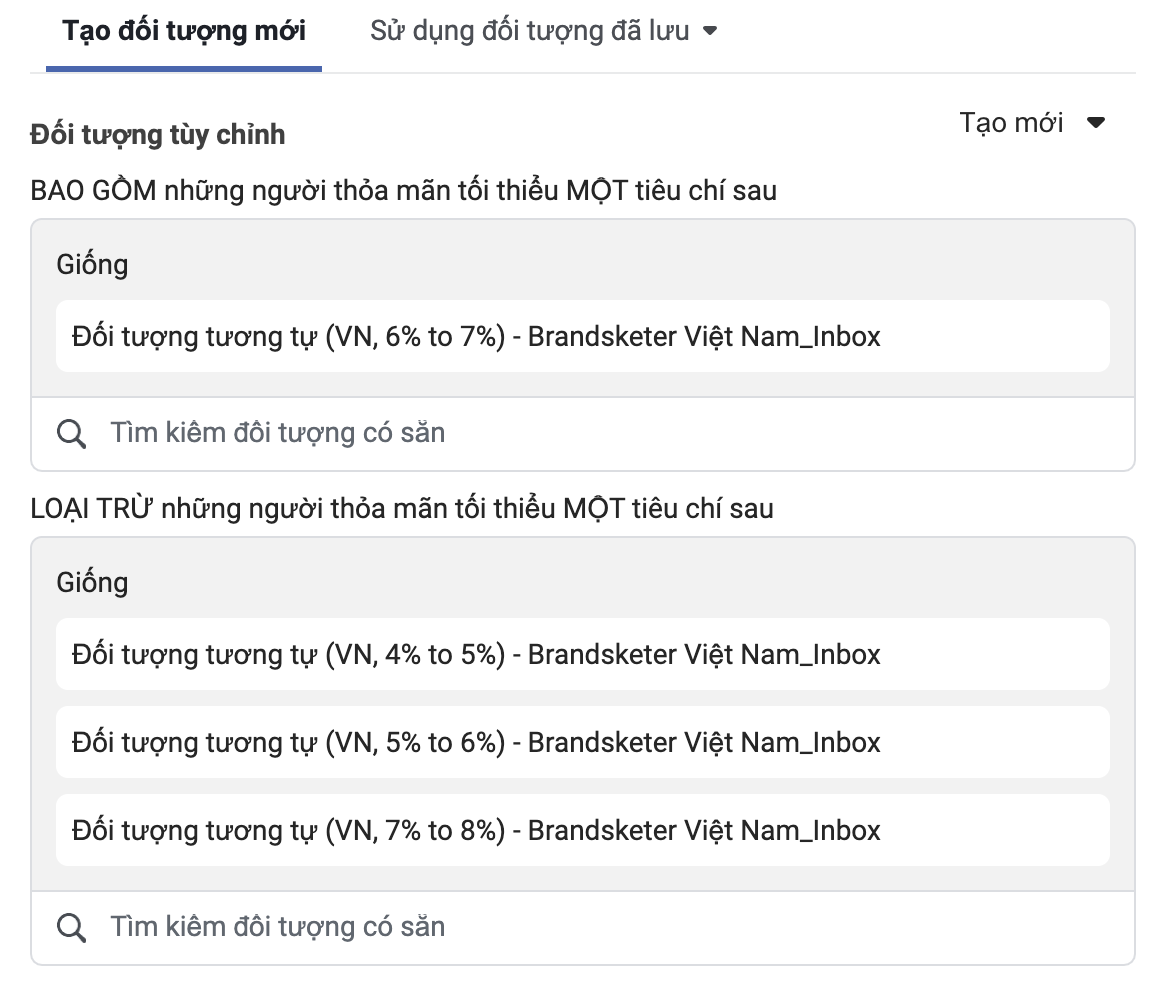The height and width of the screenshot is (994, 1168).
Task: Click the BAO GỒM criteria description text
Action: (403, 191)
